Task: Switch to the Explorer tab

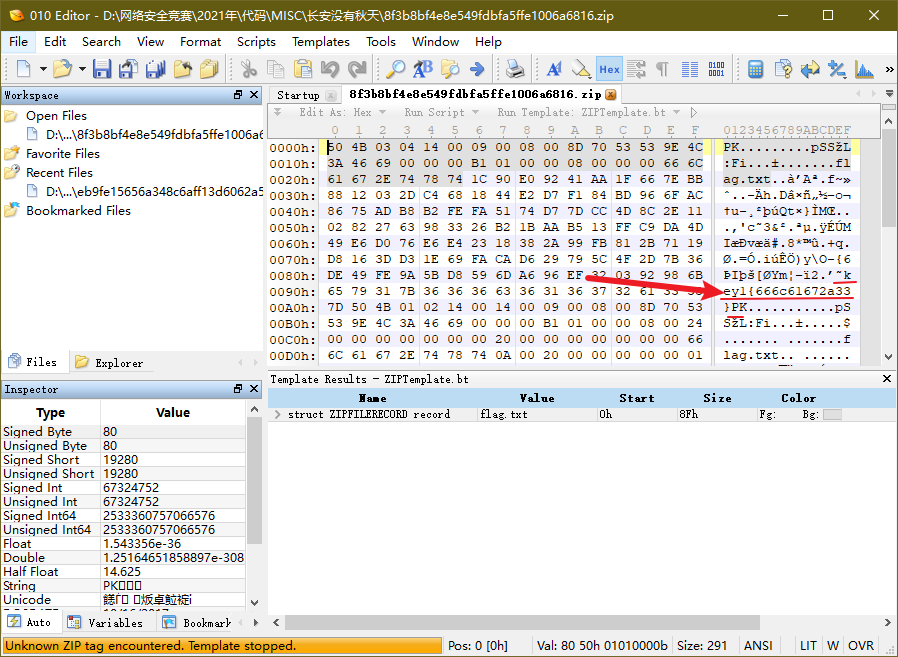Action: (x=111, y=363)
